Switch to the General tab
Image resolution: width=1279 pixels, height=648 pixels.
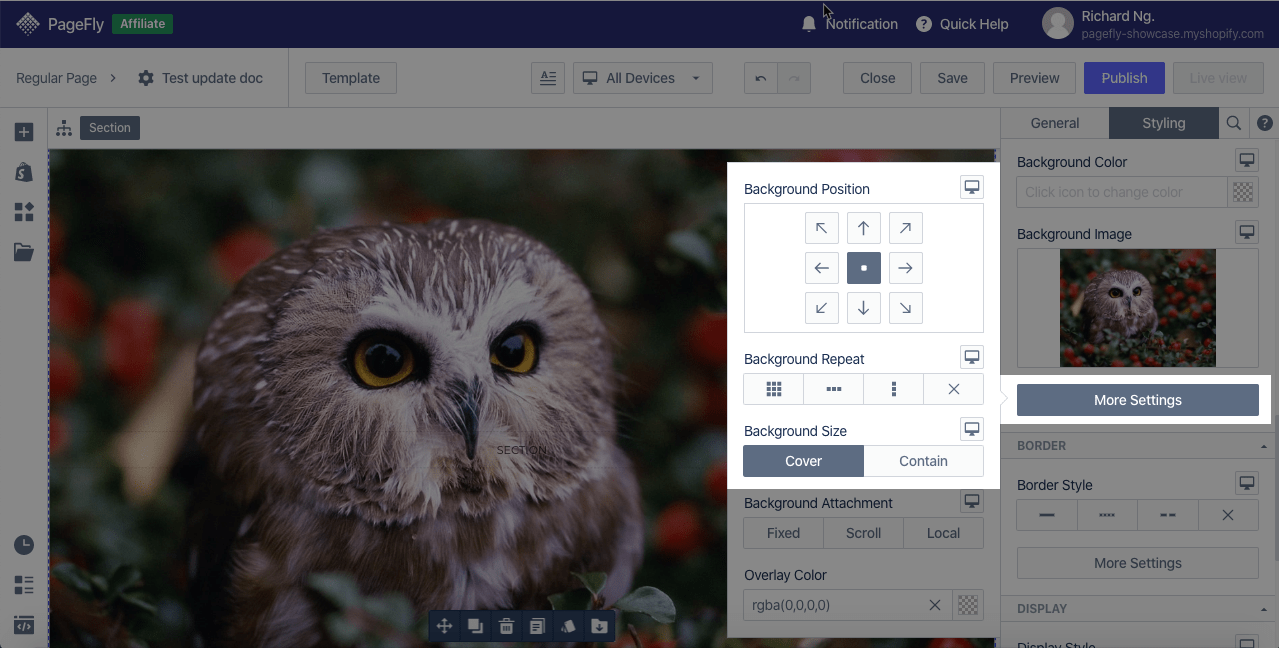point(1055,123)
